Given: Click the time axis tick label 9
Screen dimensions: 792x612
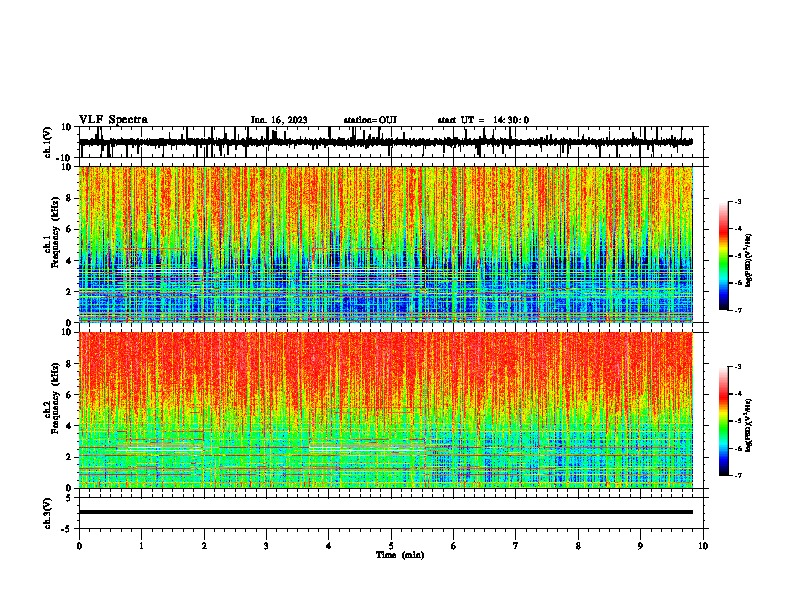Looking at the screenshot, I should (640, 546).
